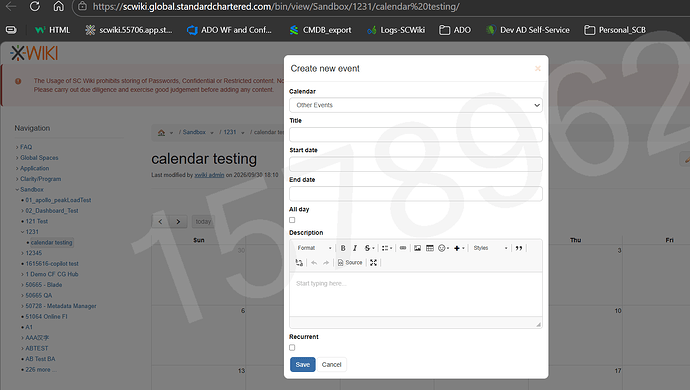Insert a link in the description

(403, 248)
